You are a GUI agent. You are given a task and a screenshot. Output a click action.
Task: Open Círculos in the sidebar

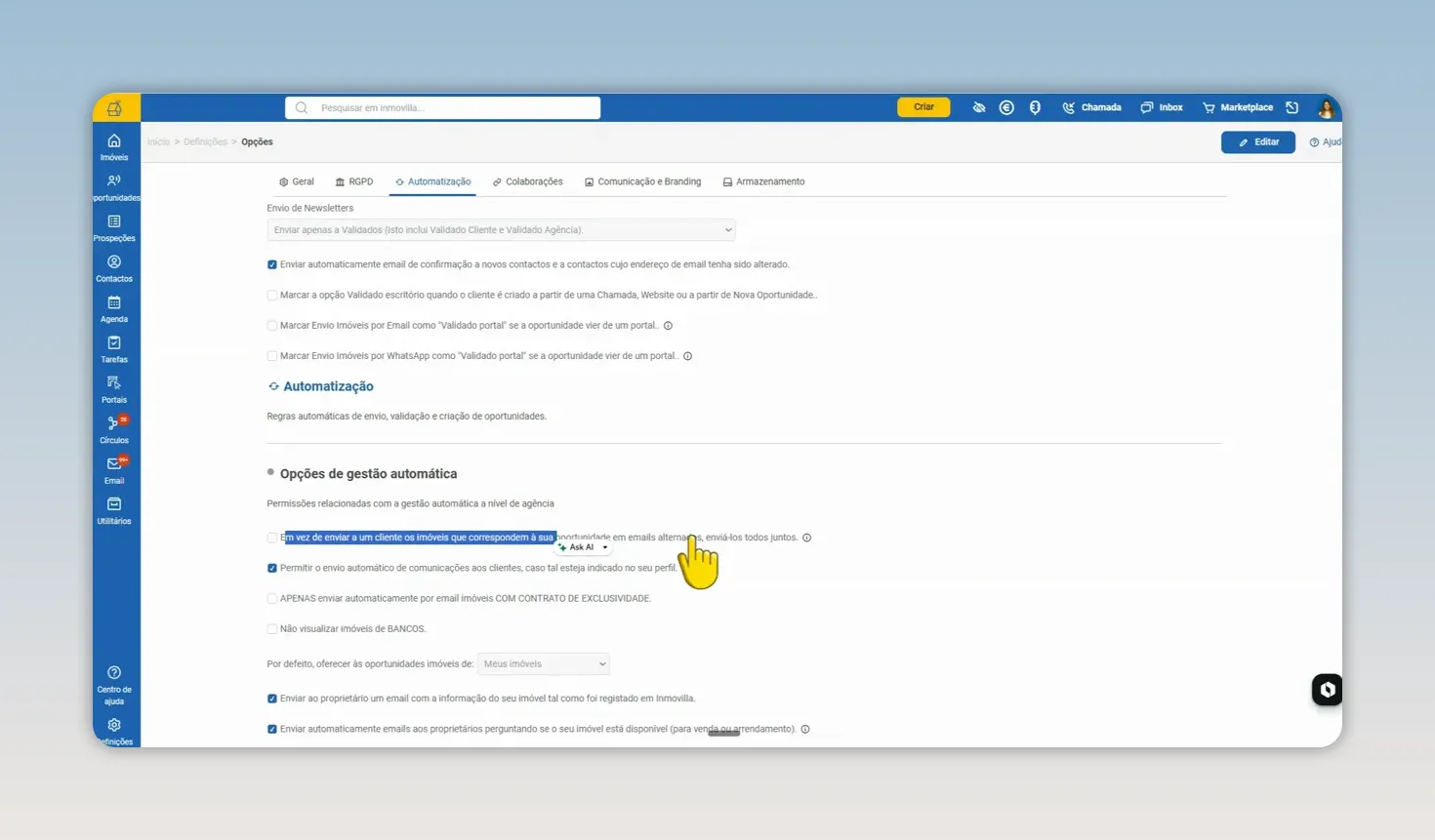(114, 429)
